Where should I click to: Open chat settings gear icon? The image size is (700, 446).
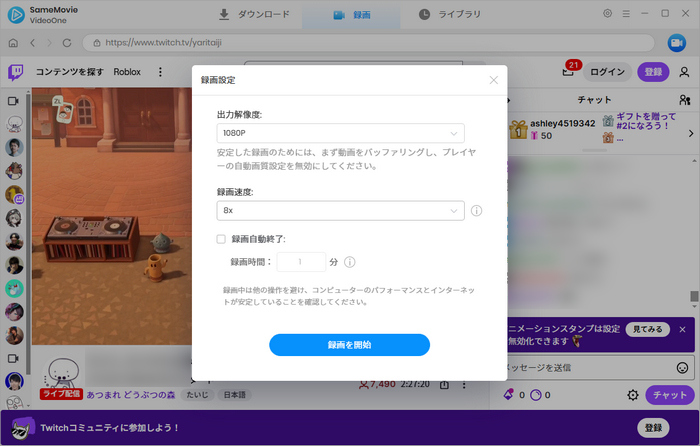(x=633, y=395)
